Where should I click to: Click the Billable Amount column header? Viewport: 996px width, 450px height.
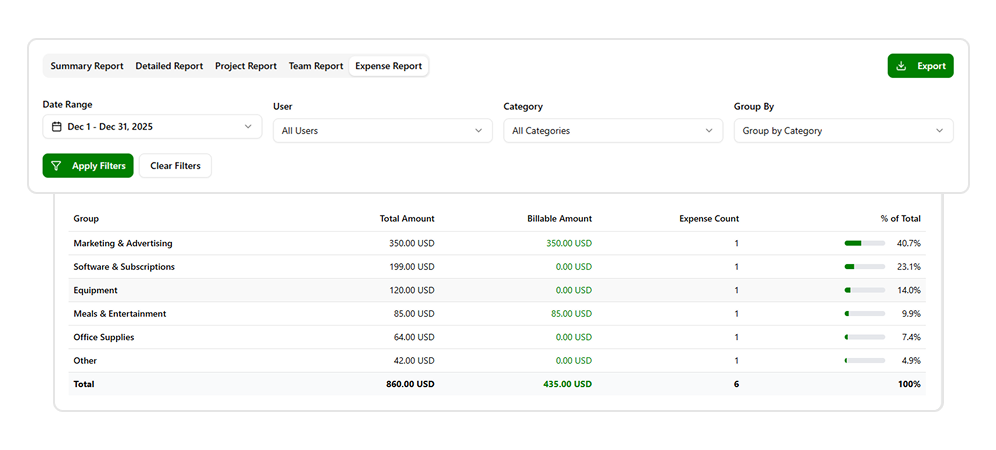pyautogui.click(x=560, y=219)
